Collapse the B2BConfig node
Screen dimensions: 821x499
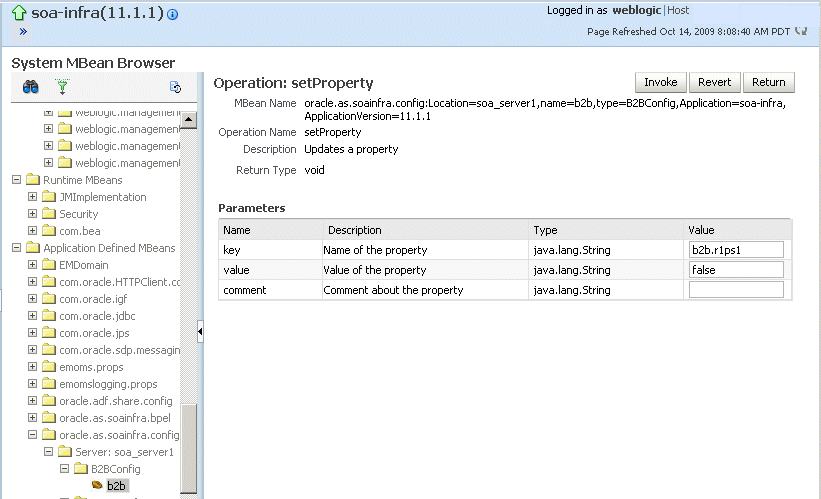[64, 468]
